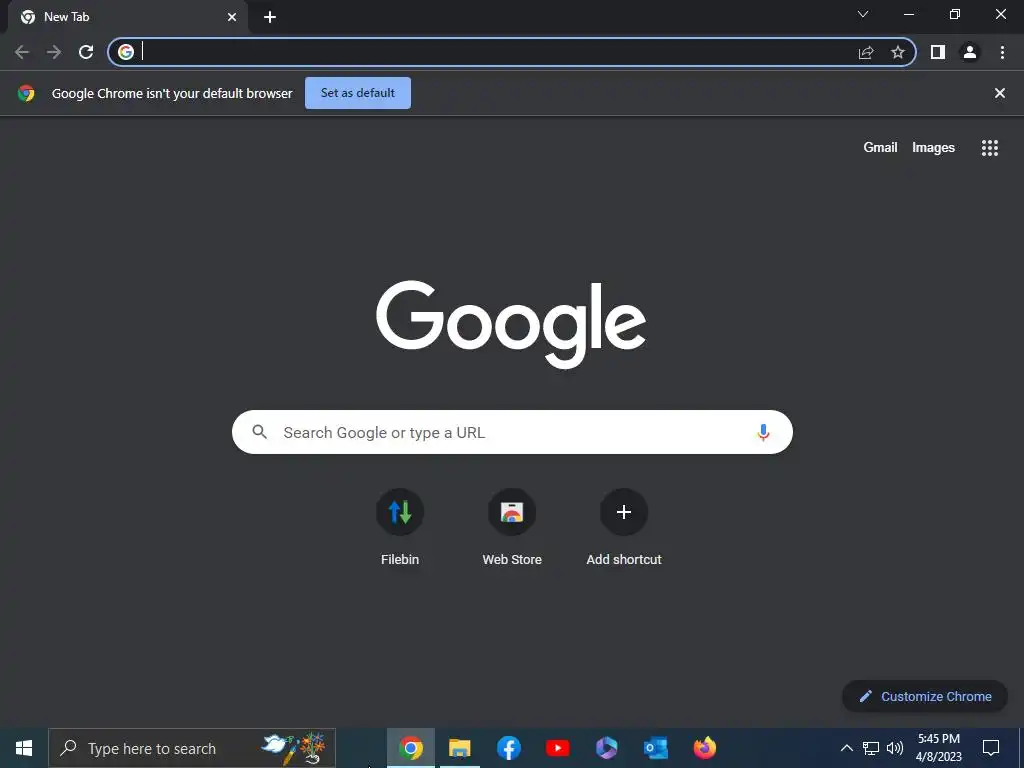Click the Google logo

coord(511,325)
